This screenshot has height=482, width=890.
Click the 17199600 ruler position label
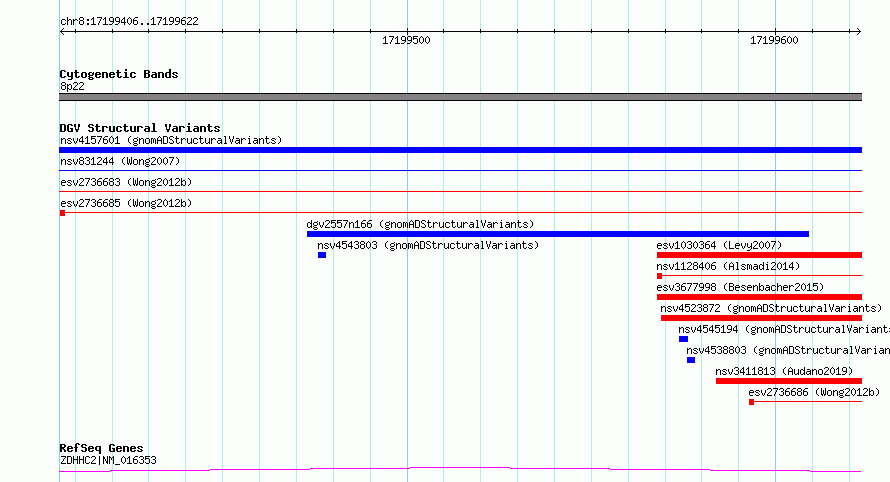(774, 40)
